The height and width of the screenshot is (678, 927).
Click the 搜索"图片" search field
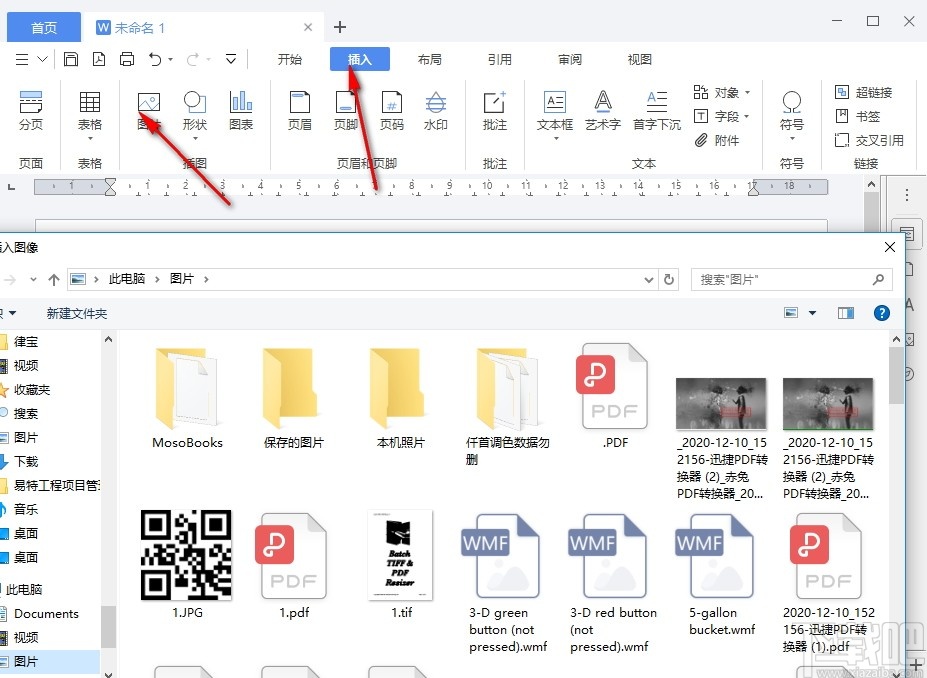pos(792,280)
